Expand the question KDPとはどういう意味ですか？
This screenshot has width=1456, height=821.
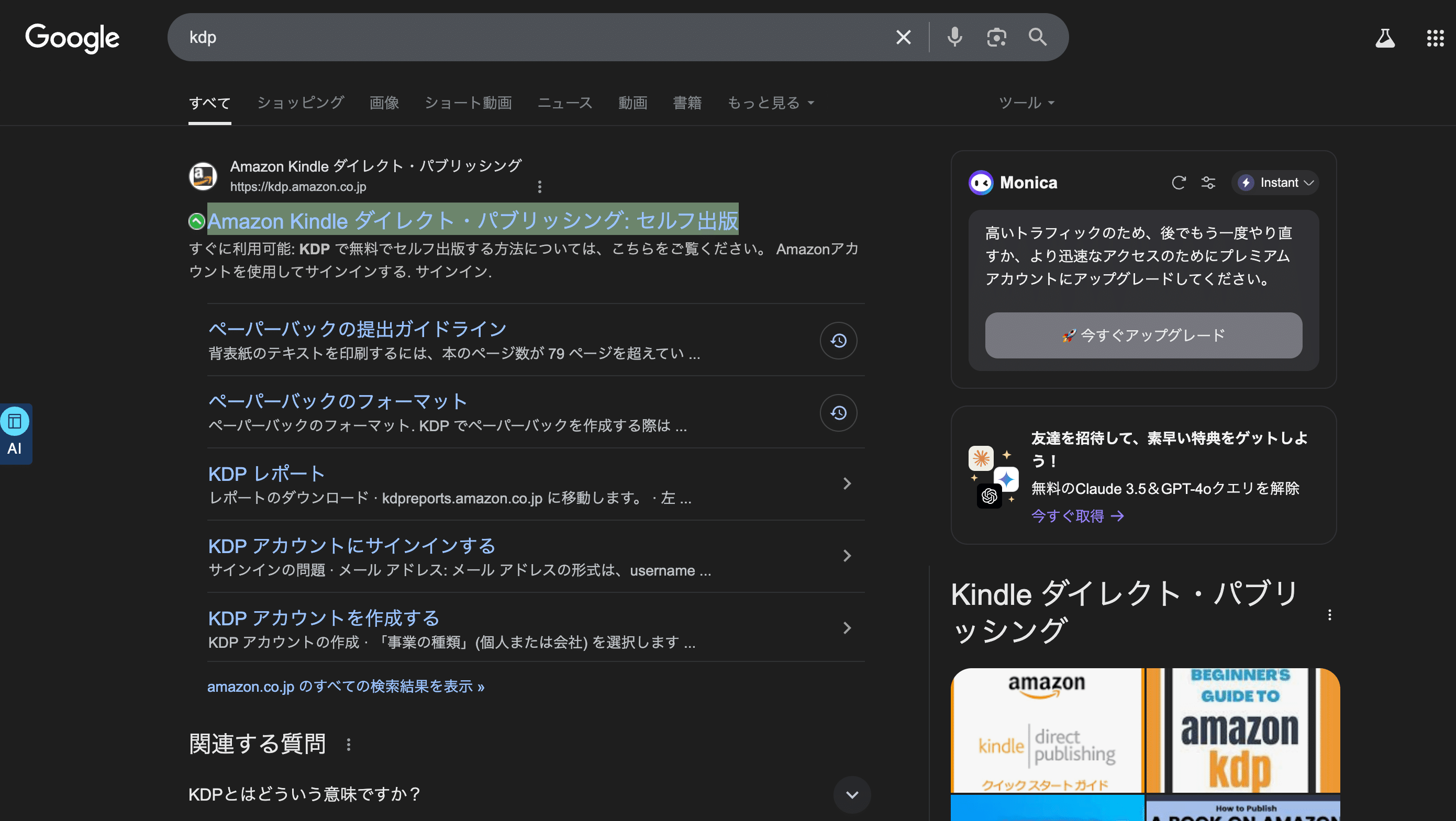852,794
